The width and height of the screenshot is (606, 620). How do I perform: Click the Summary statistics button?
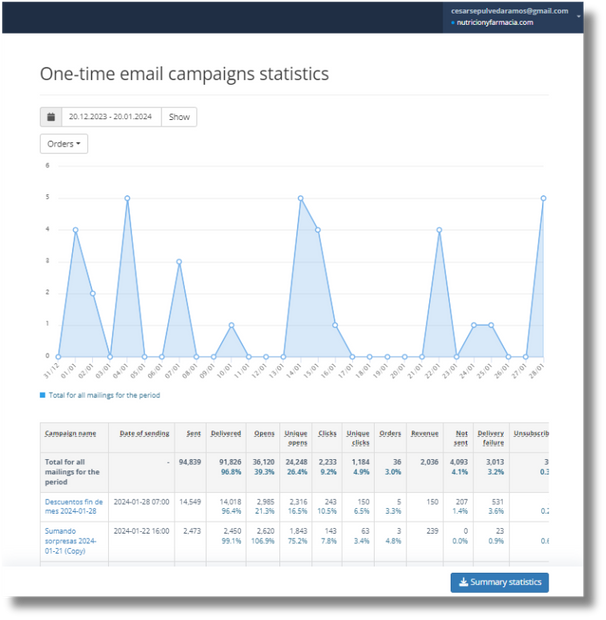[x=499, y=583]
